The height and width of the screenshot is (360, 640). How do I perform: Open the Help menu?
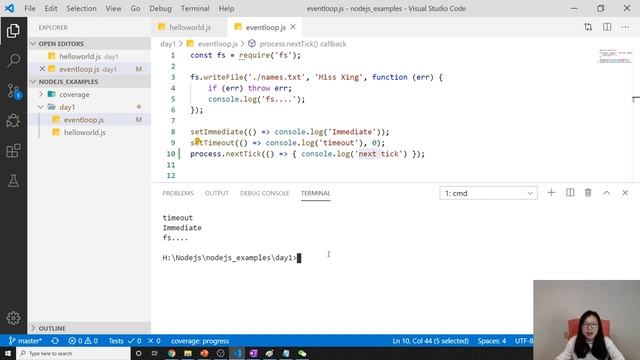pos(226,8)
